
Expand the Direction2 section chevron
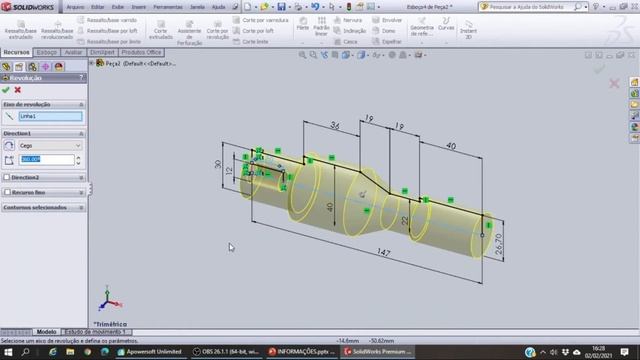pos(81,178)
